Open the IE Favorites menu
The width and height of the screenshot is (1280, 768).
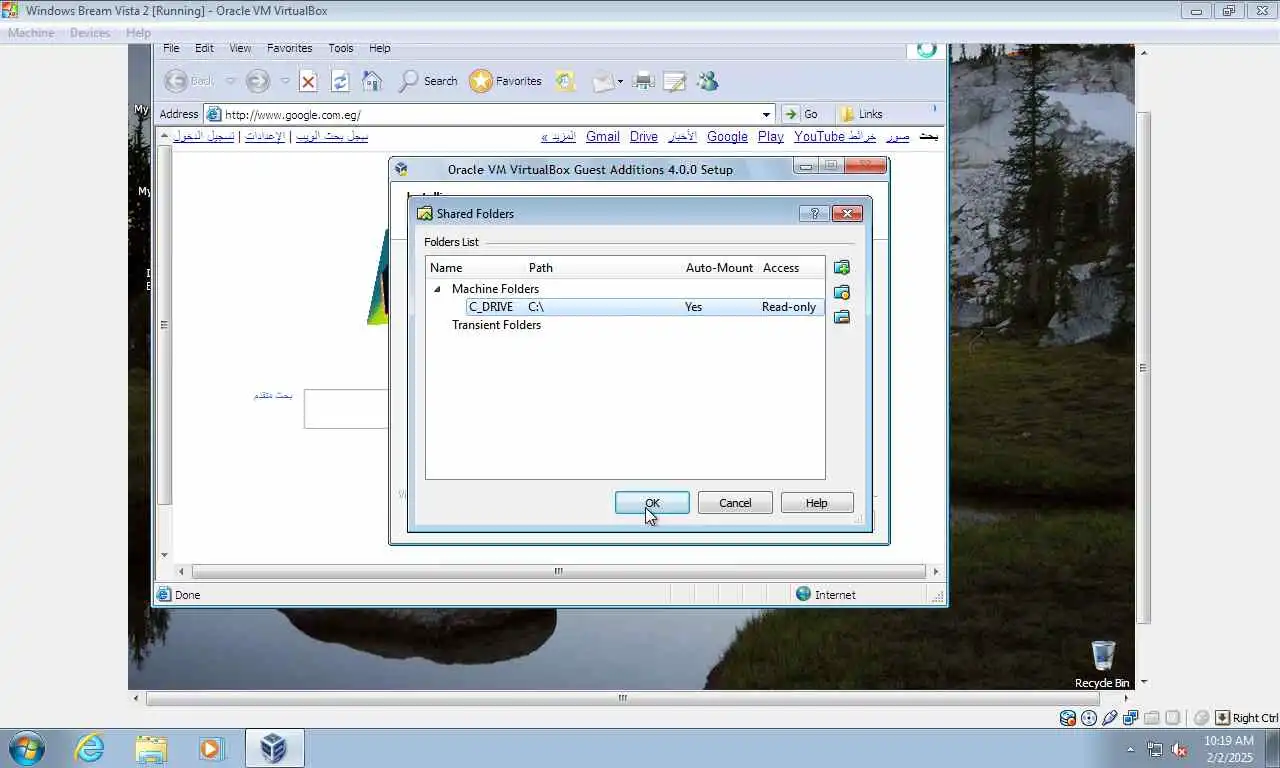pyautogui.click(x=289, y=48)
